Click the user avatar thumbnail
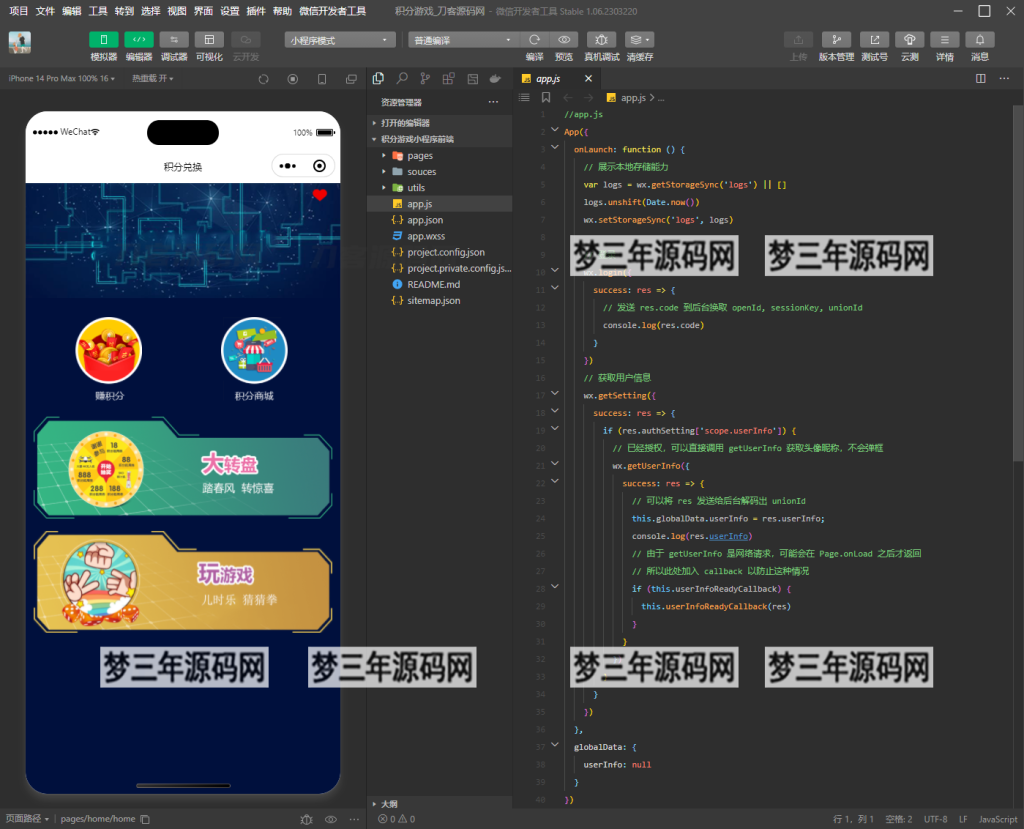 pos(20,42)
